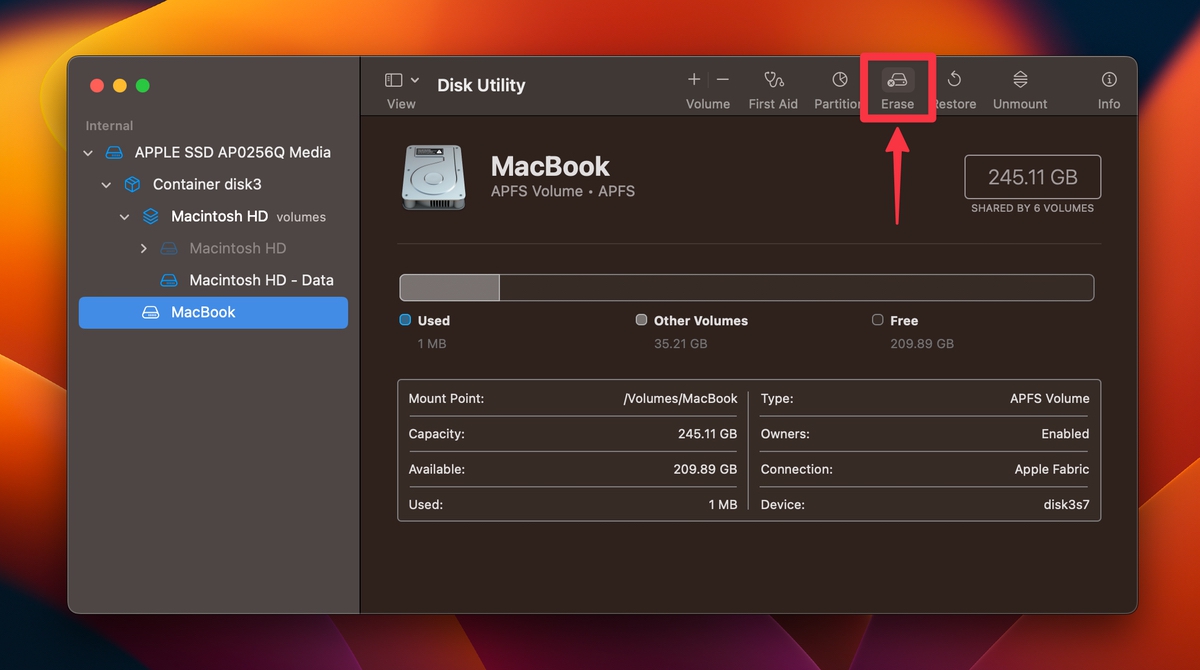The height and width of the screenshot is (670, 1200).
Task: Add a new APFS volume
Action: (x=693, y=78)
